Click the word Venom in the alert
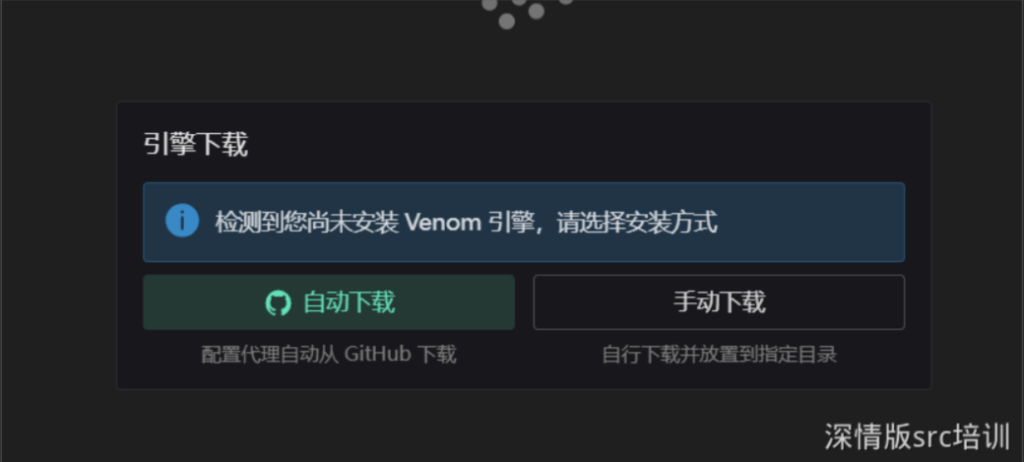The height and width of the screenshot is (462, 1024). coord(443,223)
